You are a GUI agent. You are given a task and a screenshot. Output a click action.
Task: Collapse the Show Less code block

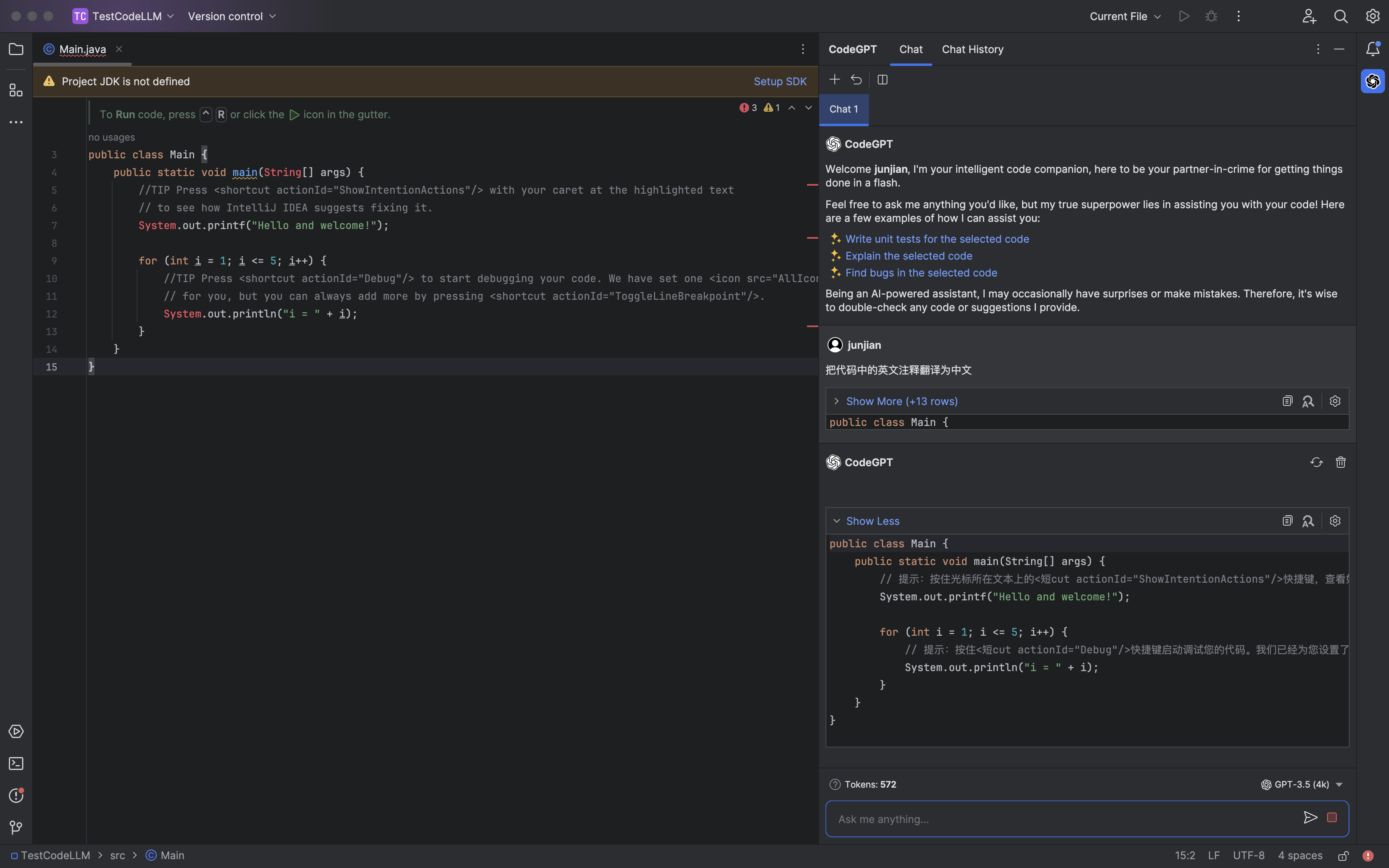coord(872,521)
